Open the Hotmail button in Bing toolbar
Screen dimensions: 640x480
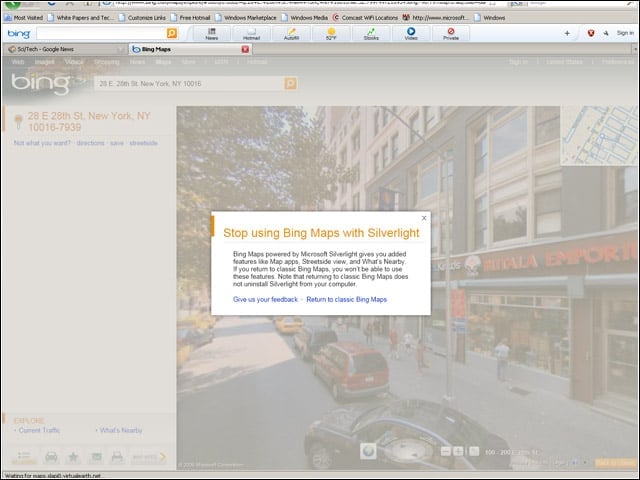(x=251, y=33)
